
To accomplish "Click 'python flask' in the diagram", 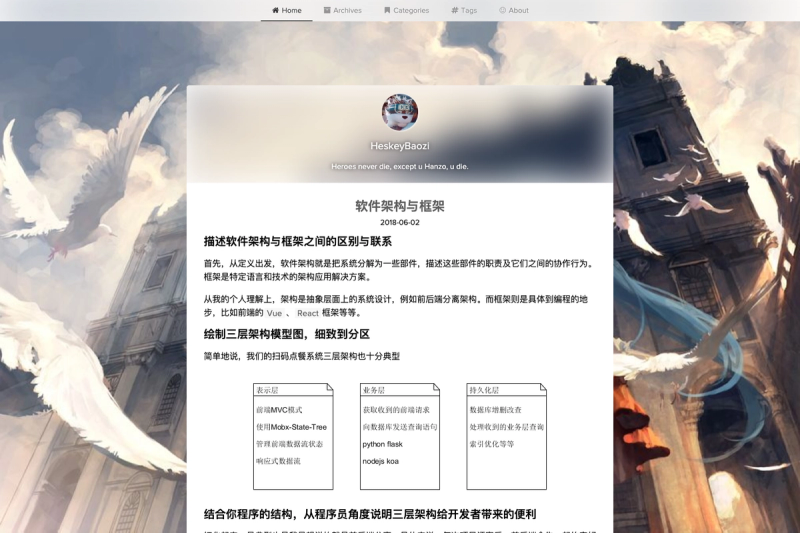I will tap(383, 444).
